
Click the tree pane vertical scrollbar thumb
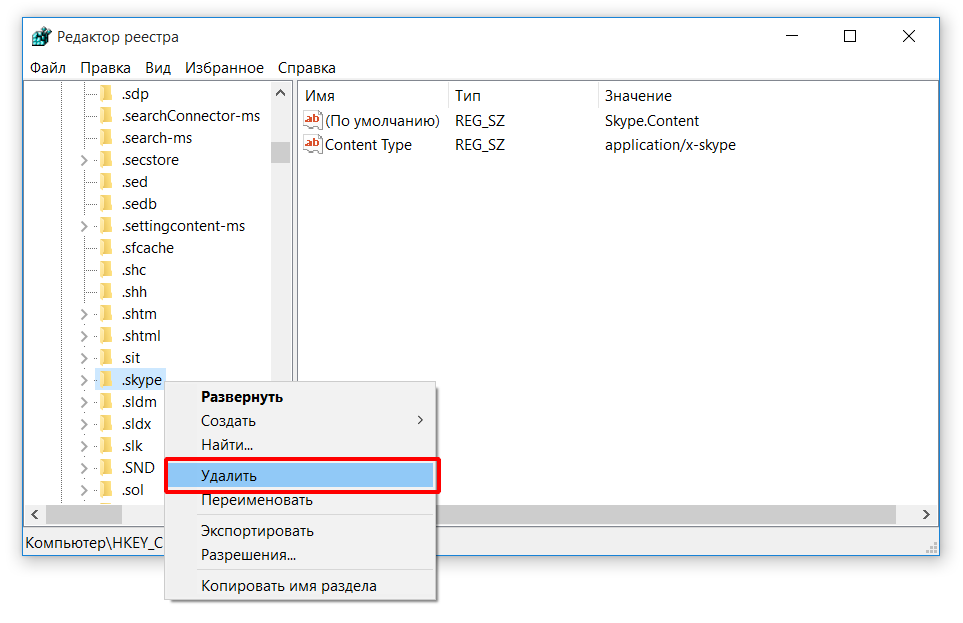[x=280, y=151]
